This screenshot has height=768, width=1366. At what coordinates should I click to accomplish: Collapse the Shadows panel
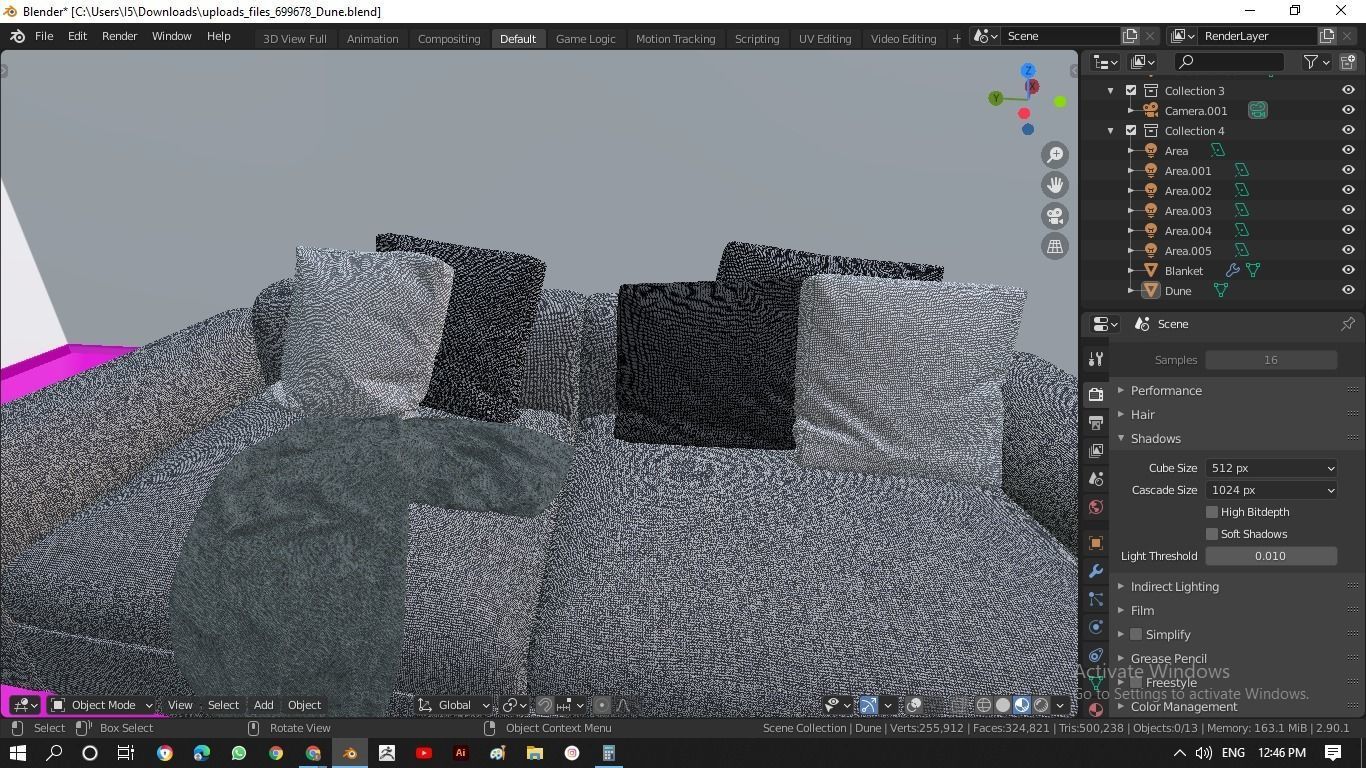tap(1155, 438)
